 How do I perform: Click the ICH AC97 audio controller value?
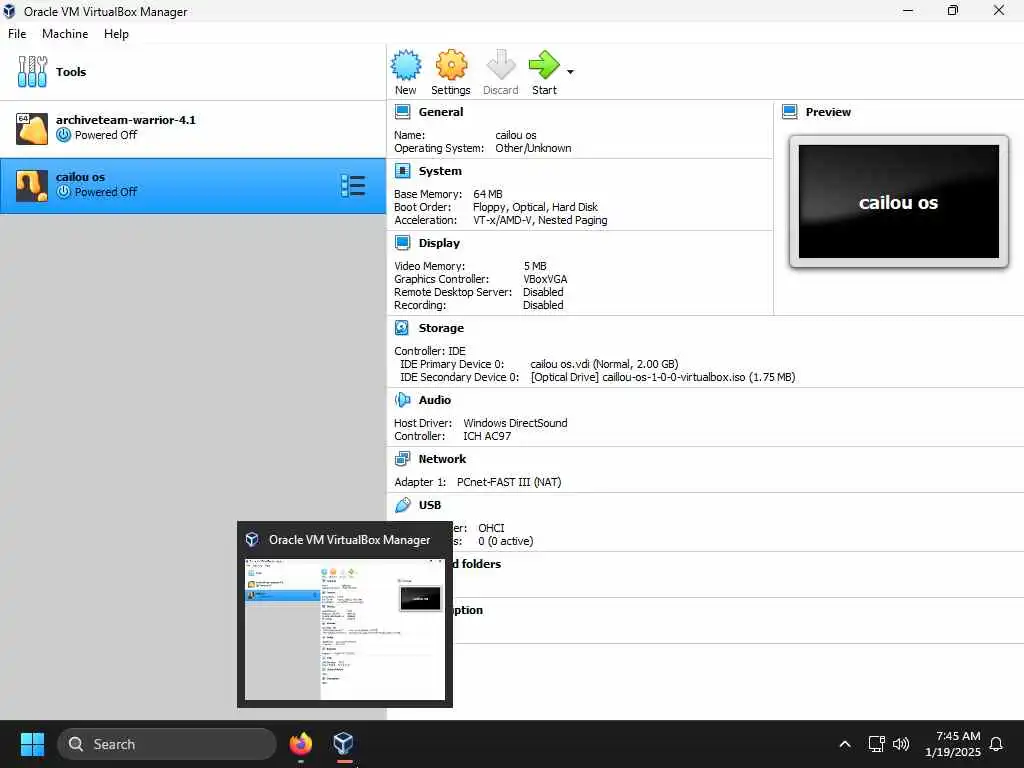click(487, 436)
